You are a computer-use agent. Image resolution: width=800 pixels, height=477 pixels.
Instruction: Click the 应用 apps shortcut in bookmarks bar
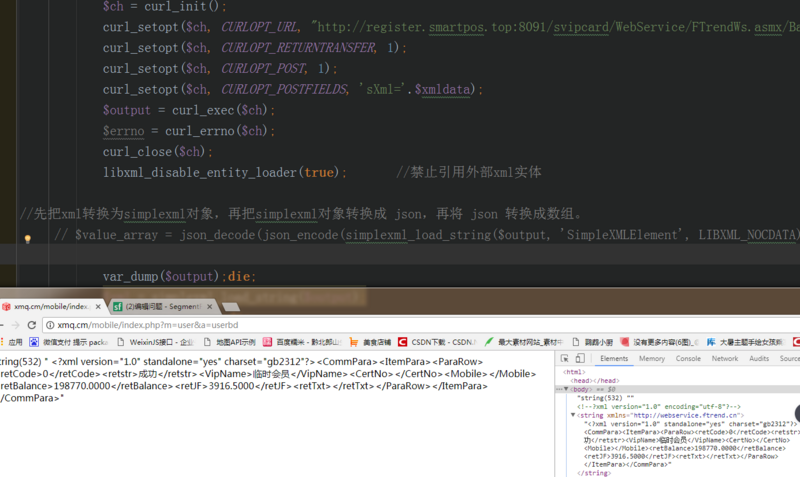point(11,342)
